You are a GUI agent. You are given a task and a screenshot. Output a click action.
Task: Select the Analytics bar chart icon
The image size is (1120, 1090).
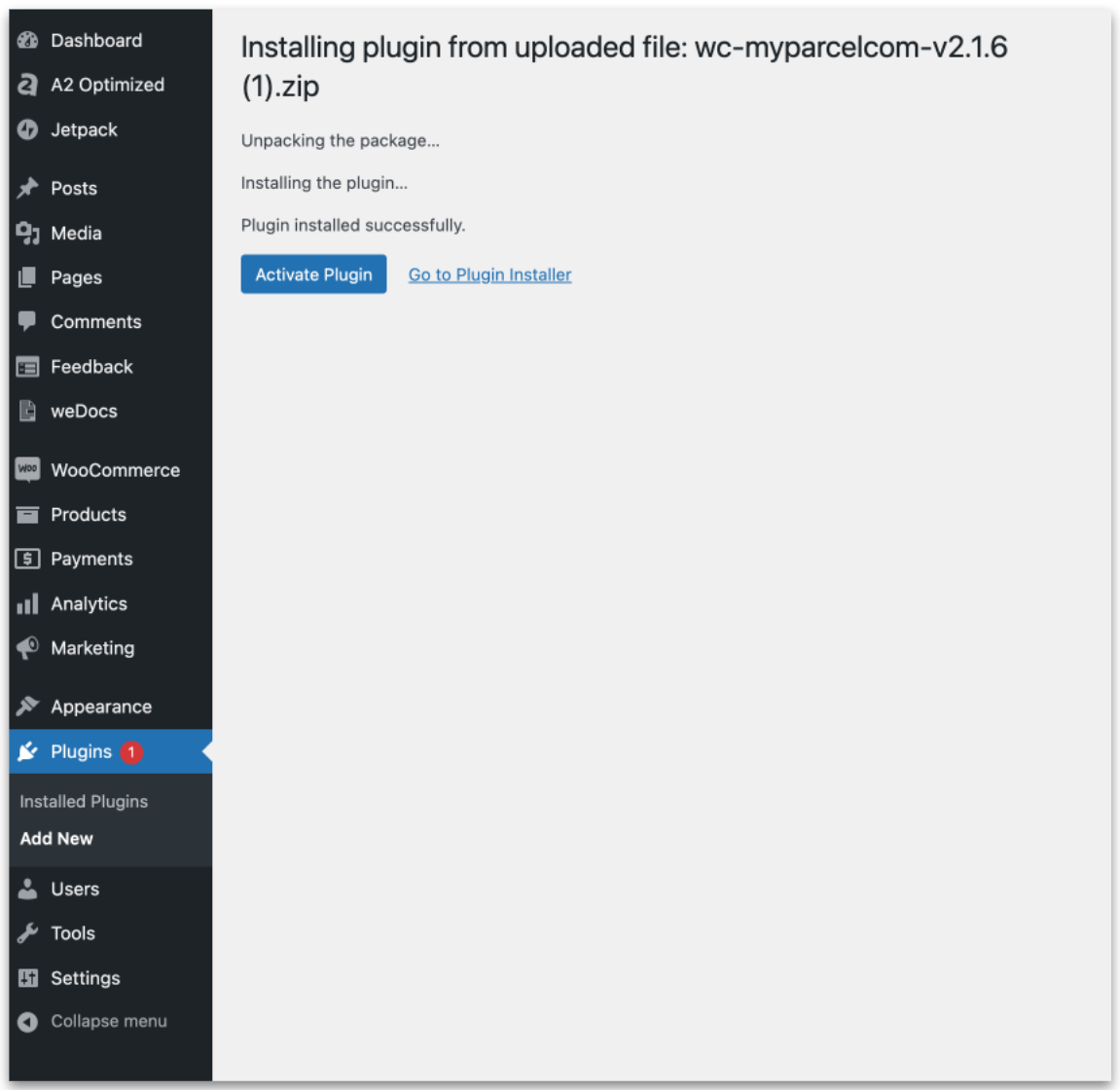pyautogui.click(x=27, y=603)
